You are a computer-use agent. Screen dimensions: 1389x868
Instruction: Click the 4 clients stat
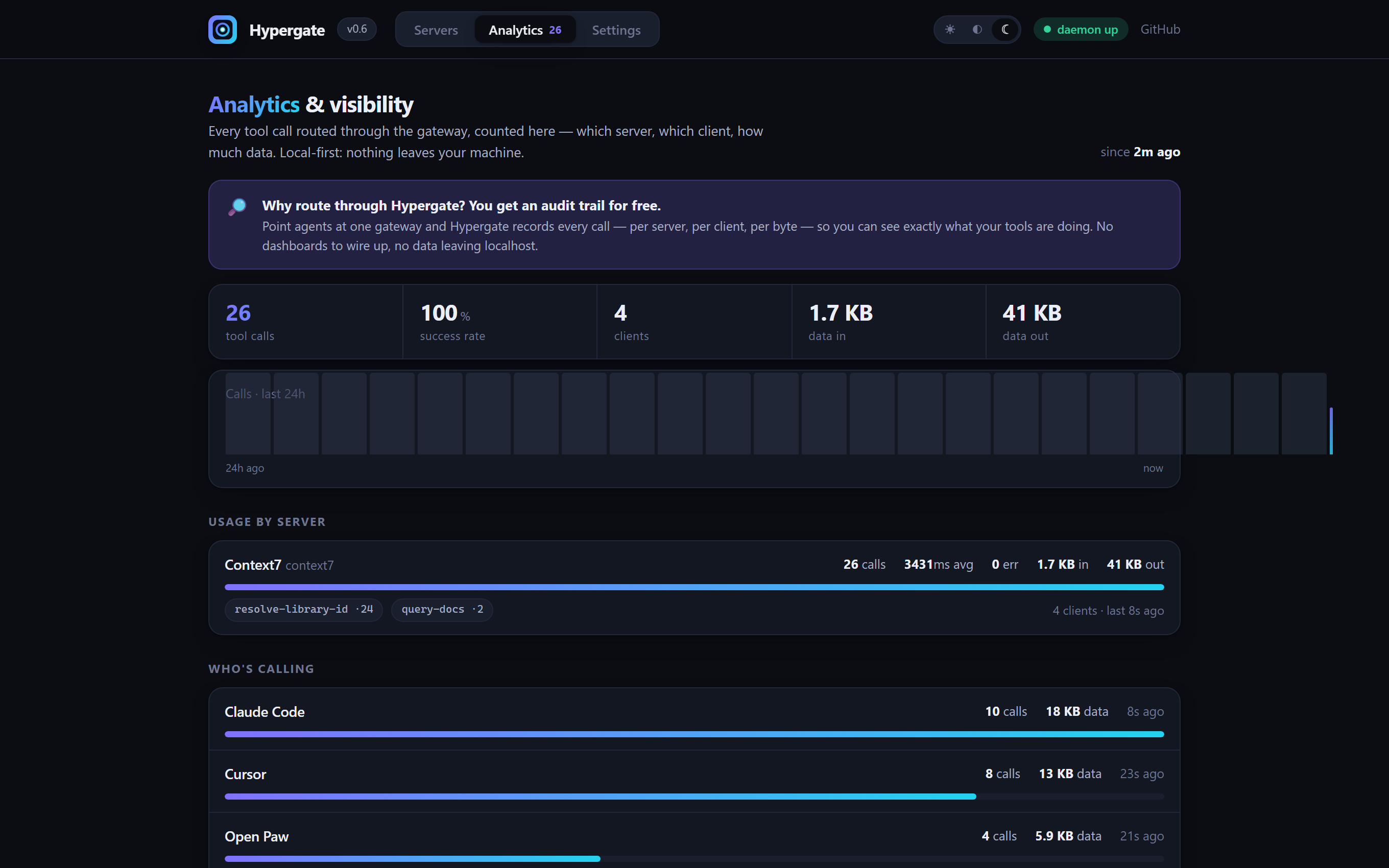click(x=694, y=322)
